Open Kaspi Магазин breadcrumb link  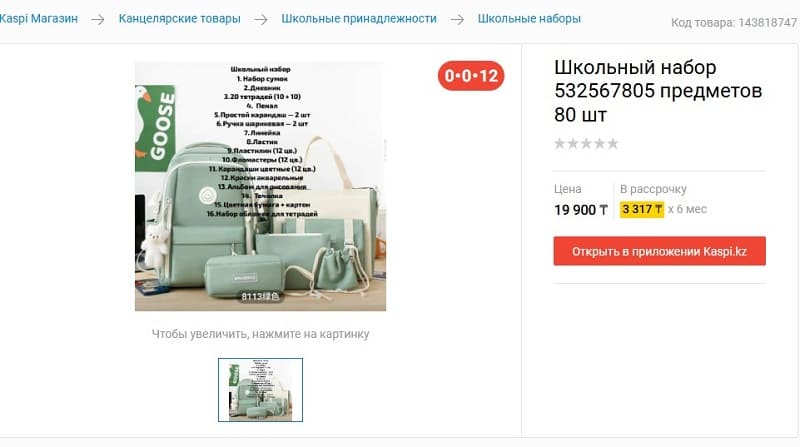coord(39,19)
